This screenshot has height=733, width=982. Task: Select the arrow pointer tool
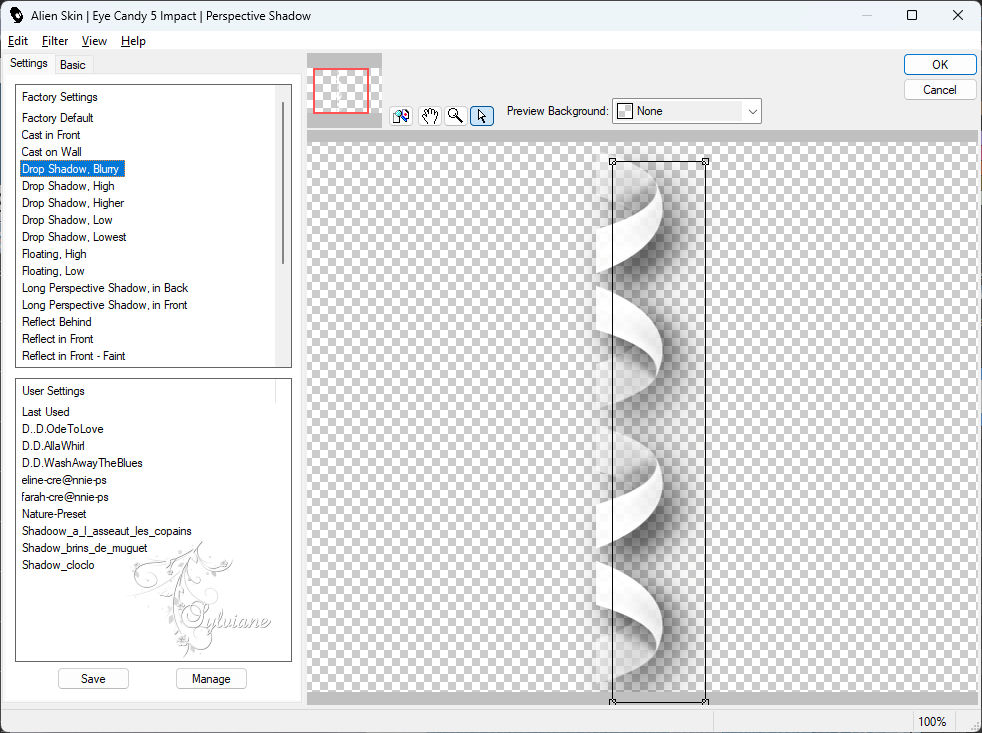[x=482, y=116]
